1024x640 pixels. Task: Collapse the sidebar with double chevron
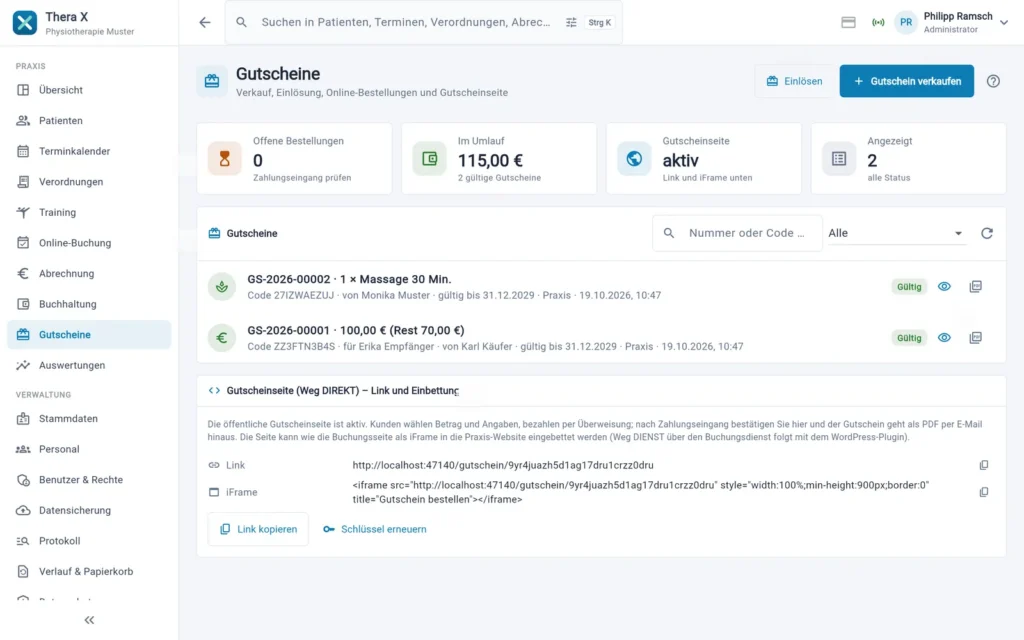89,620
